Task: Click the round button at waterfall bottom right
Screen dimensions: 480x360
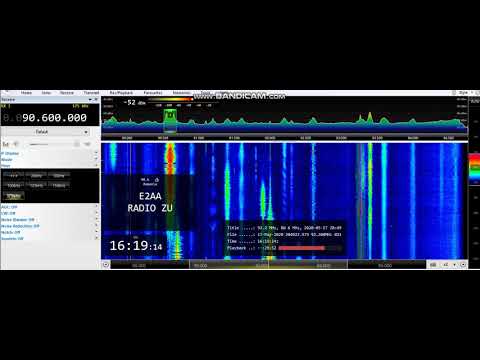Action: 463,265
